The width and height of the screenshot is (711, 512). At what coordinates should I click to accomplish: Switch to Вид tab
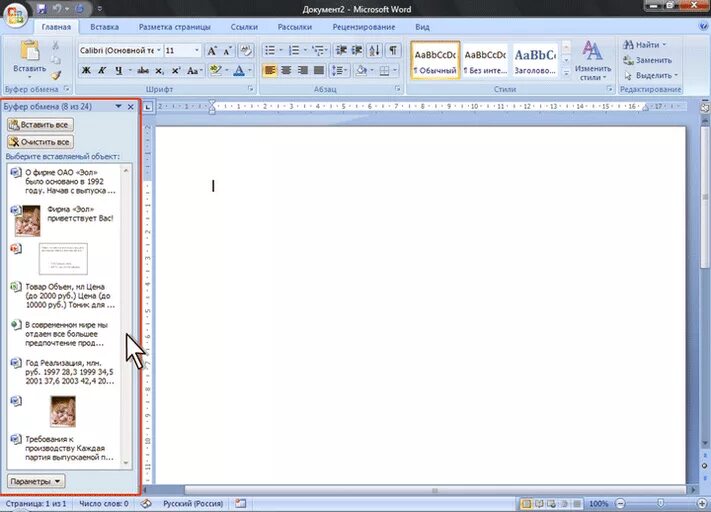coord(422,27)
